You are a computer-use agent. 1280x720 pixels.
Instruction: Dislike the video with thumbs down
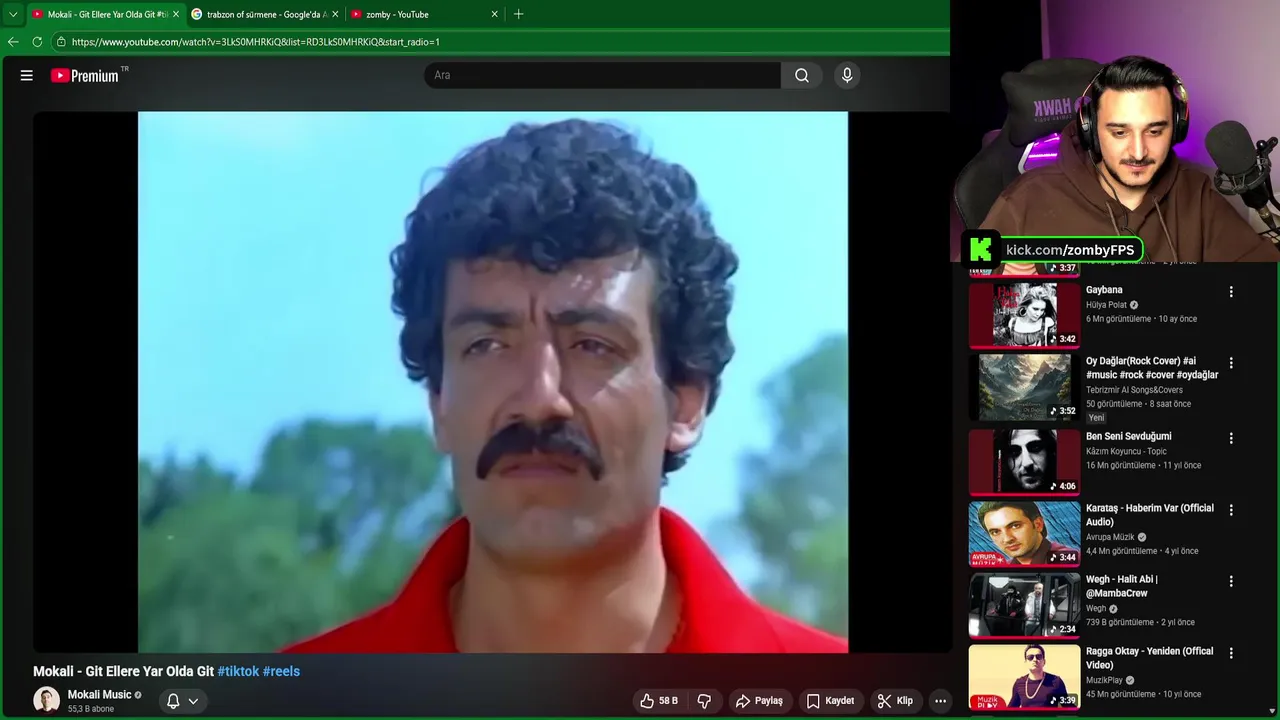(x=704, y=701)
